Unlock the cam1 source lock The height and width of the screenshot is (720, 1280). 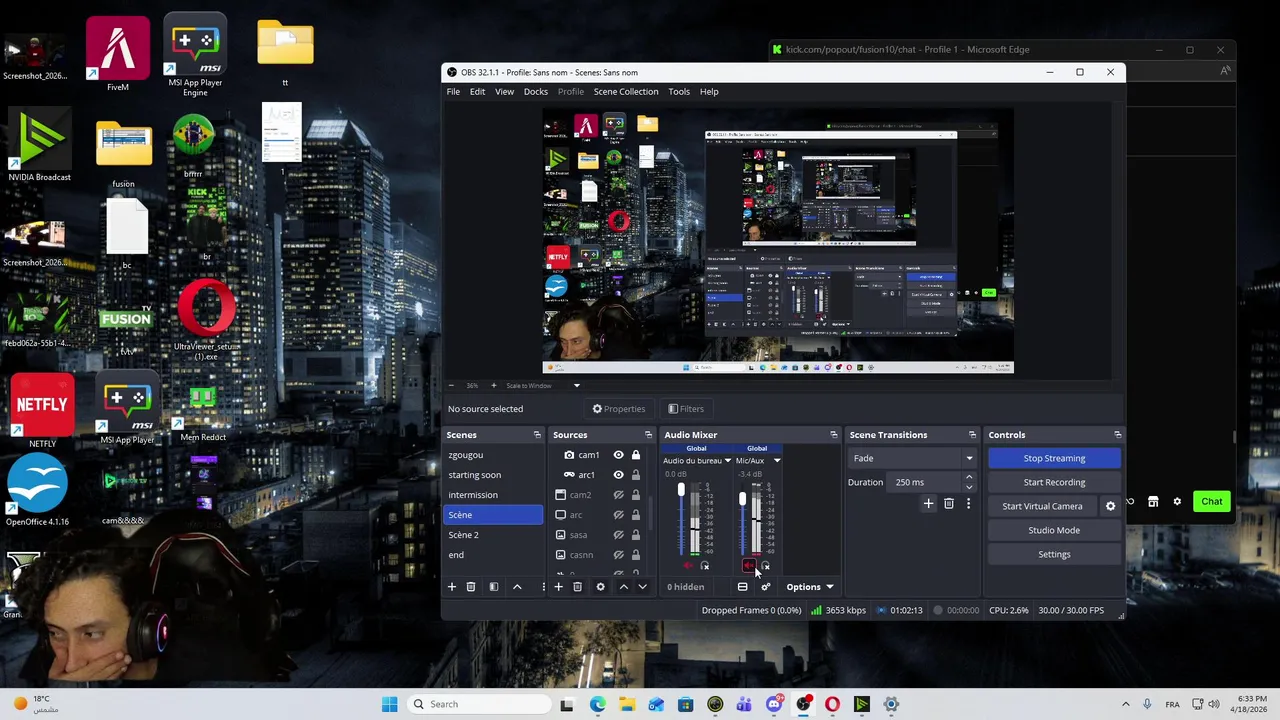[635, 455]
